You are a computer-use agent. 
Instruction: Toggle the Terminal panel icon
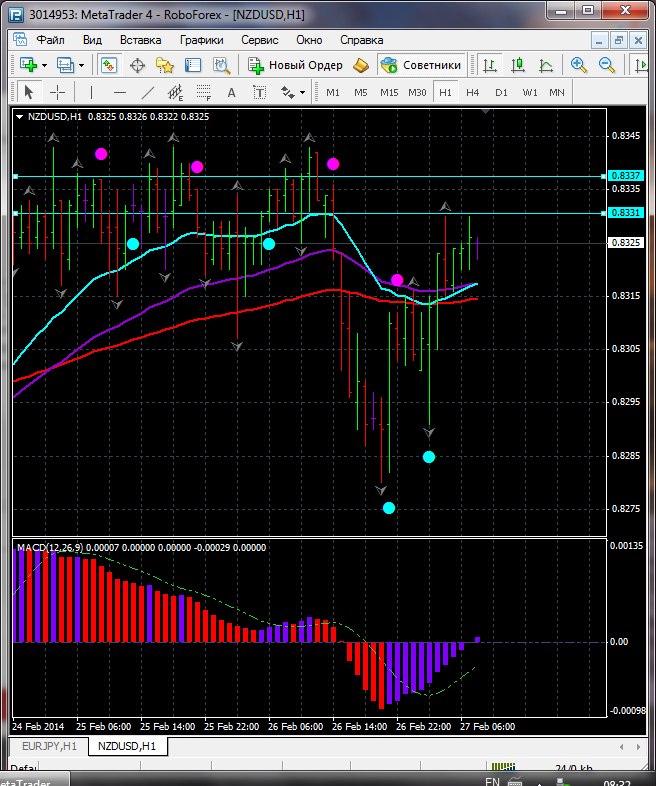192,66
